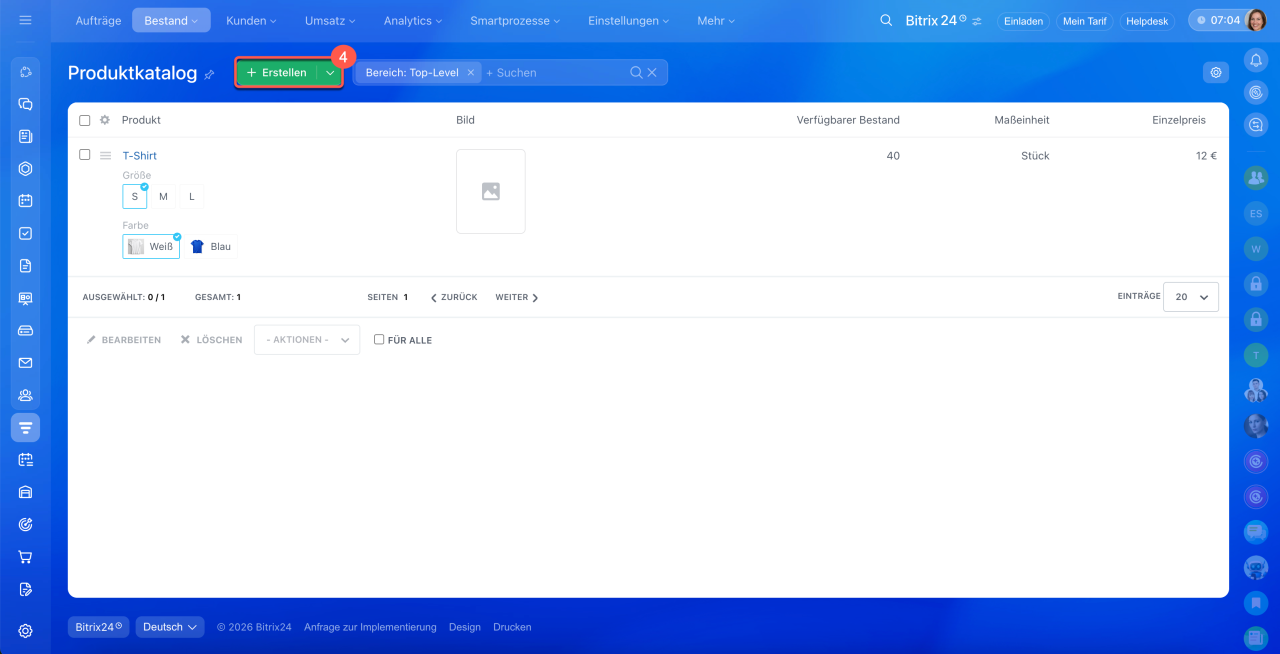Open the Smartprozesse menu

tap(515, 20)
